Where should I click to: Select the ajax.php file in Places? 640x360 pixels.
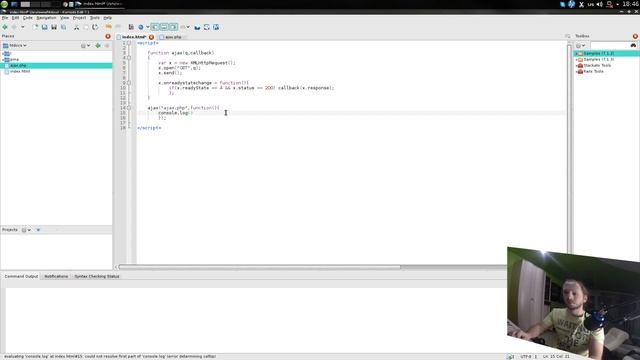pyautogui.click(x=56, y=65)
